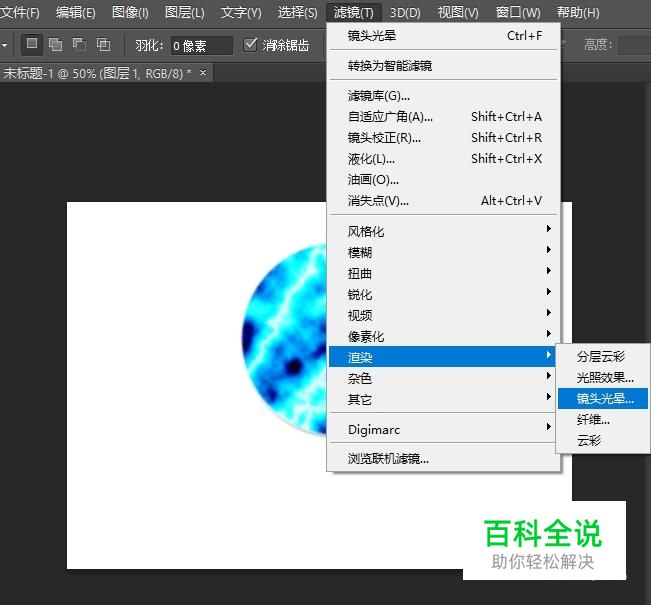The image size is (651, 605).
Task: Expand the Digimarc submenu
Action: (443, 429)
